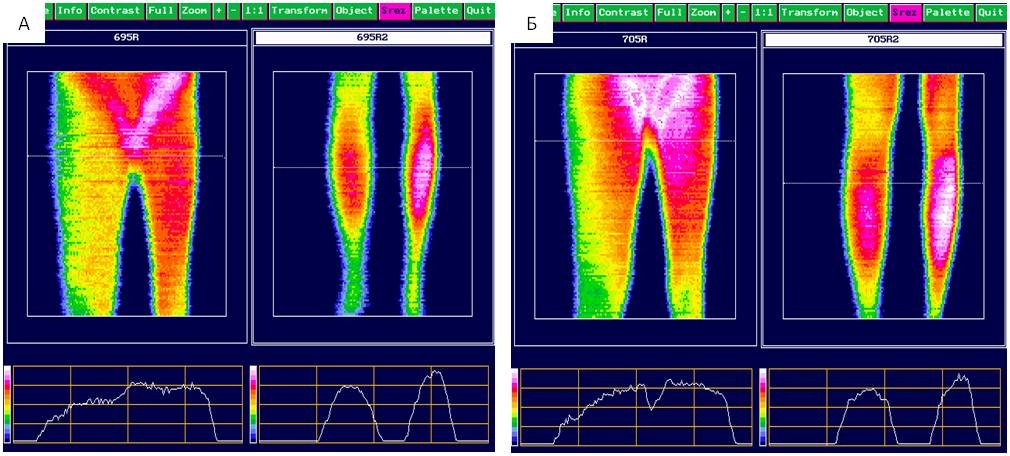
Task: Click the Info button in panel Б
Action: click(x=576, y=12)
